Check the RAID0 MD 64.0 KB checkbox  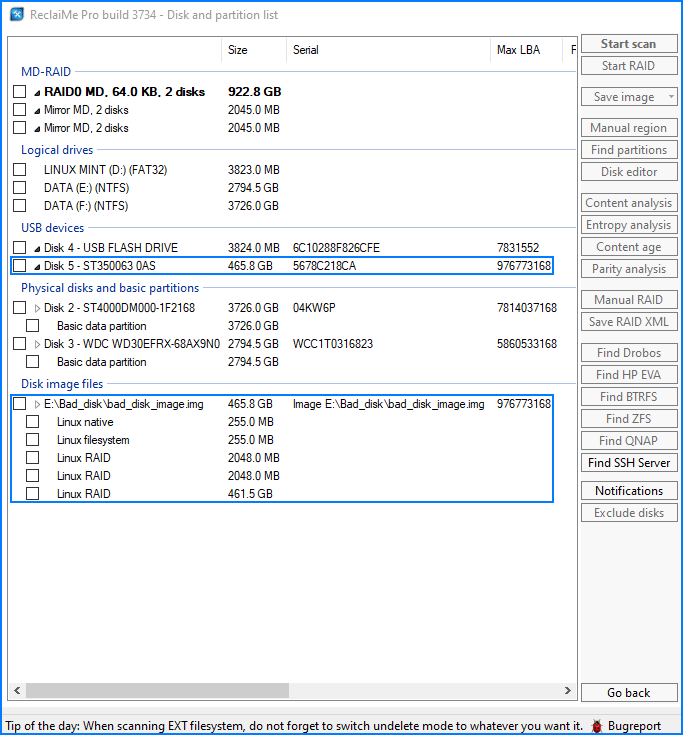20,91
